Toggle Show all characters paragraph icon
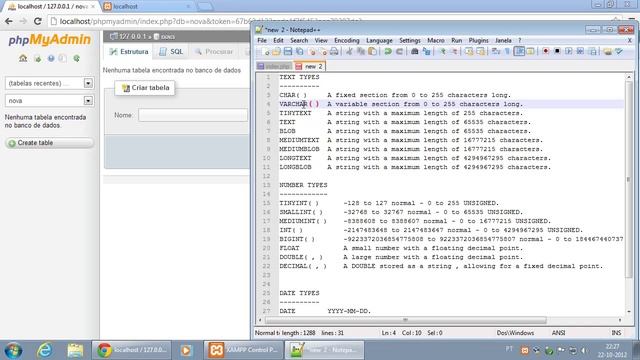The width and height of the screenshot is (640, 360). click(507, 51)
